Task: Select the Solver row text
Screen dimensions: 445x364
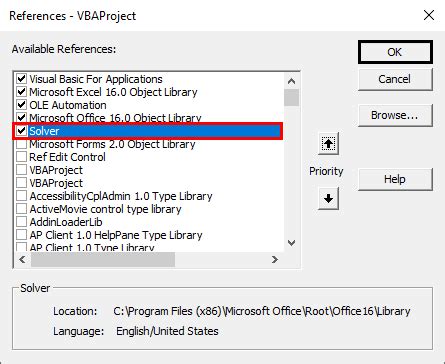Action: 44,131
